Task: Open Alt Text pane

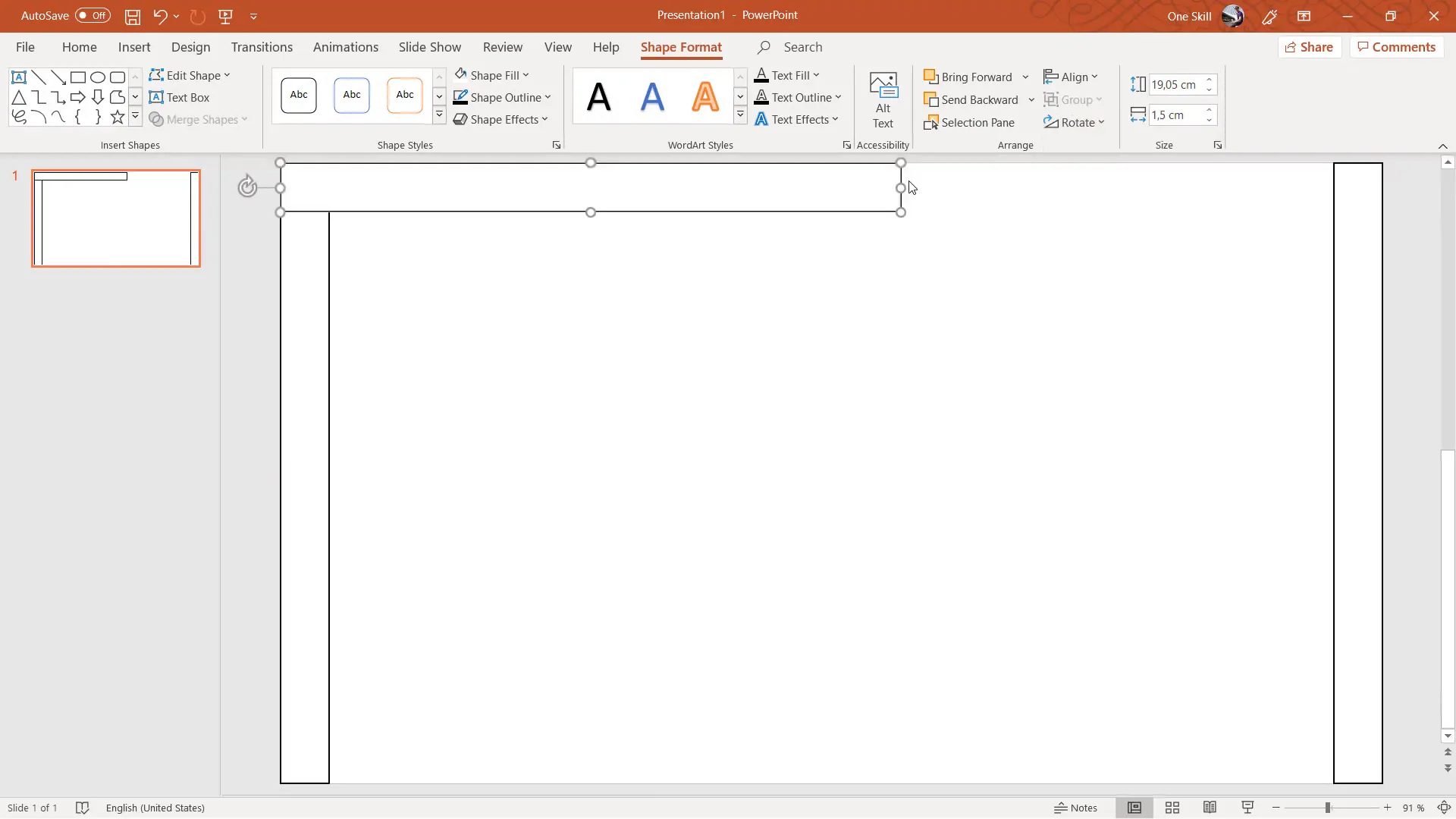Action: [883, 100]
